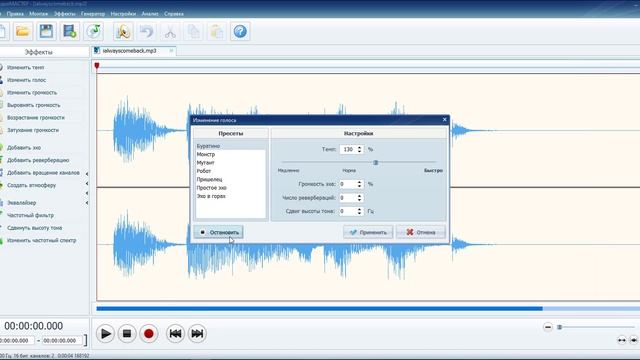Paste using the clipboard toolbar icon

(217, 31)
